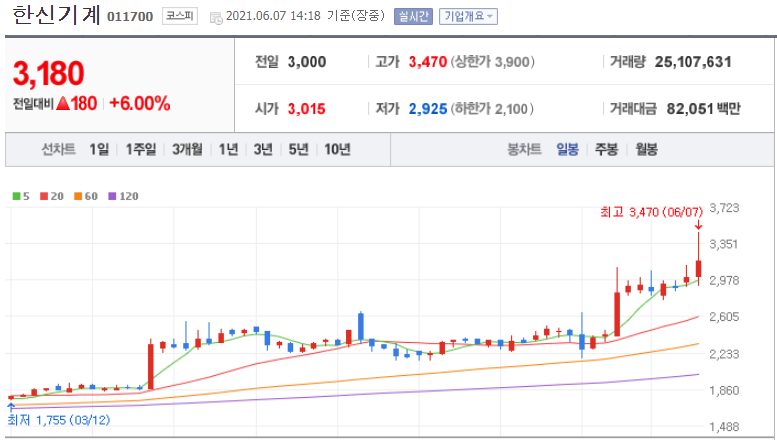Click the 1,488 y-axis price label
777x440 pixels.
click(724, 427)
